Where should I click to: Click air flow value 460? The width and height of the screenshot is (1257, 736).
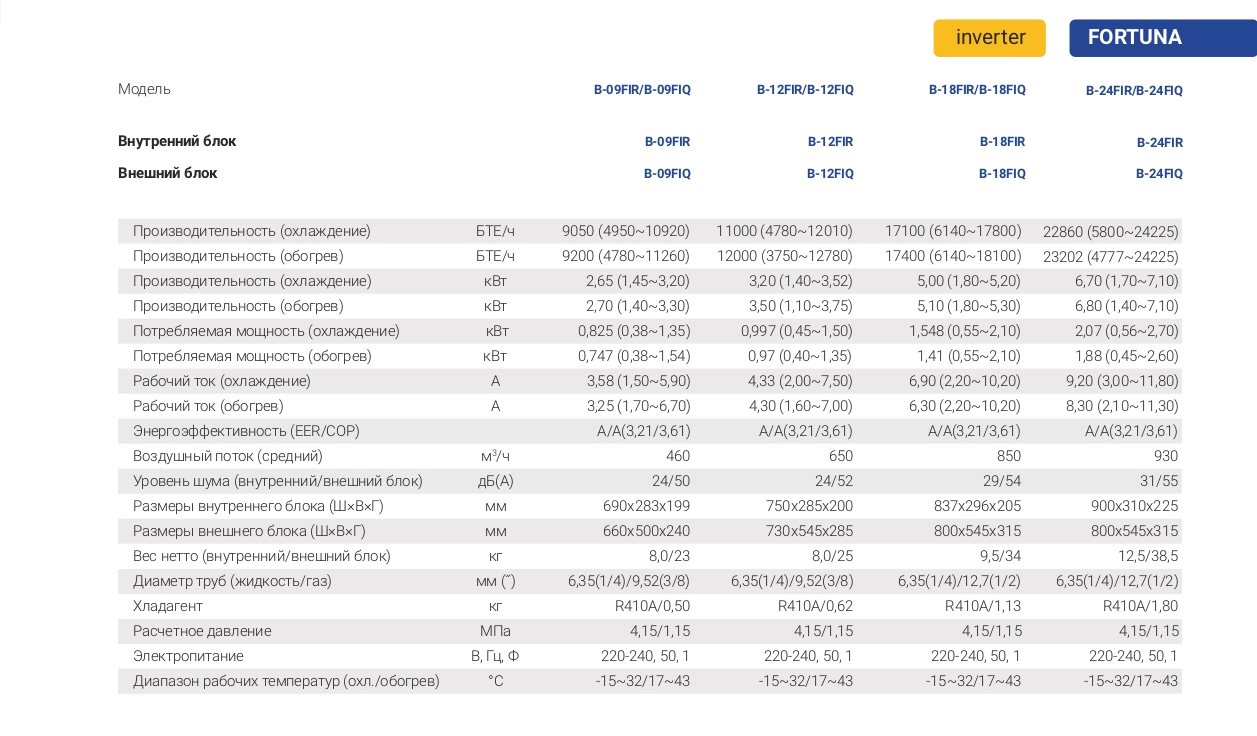pyautogui.click(x=677, y=456)
